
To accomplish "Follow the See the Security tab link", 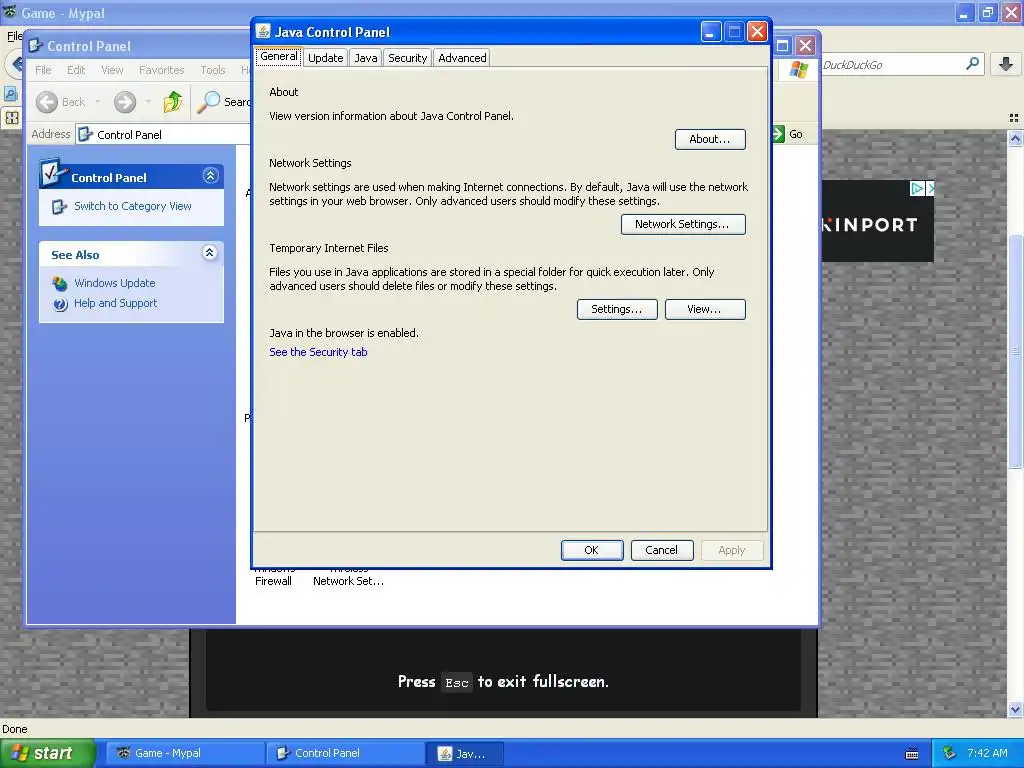I will click(318, 352).
